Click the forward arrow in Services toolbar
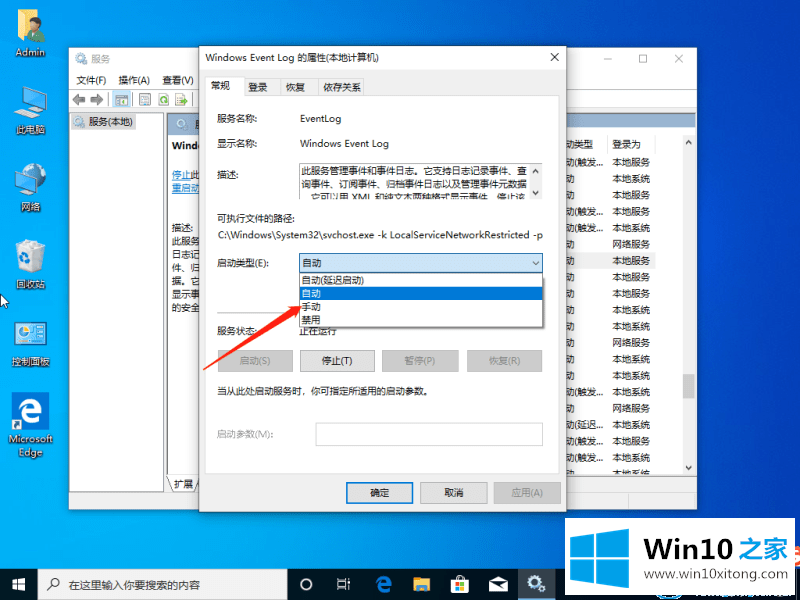Viewport: 800px width, 600px height. [x=96, y=99]
